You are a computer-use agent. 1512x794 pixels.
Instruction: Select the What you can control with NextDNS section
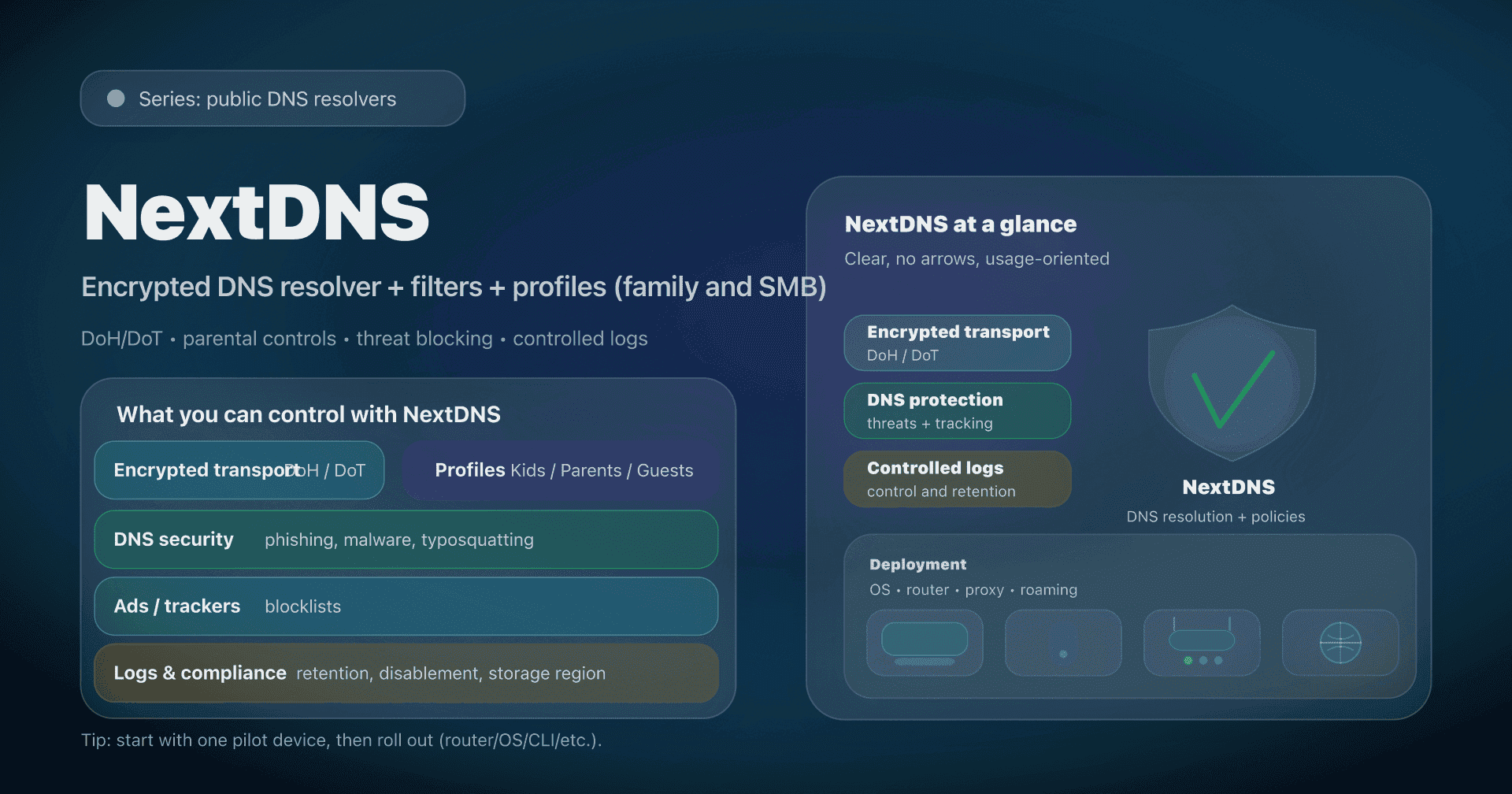point(309,414)
